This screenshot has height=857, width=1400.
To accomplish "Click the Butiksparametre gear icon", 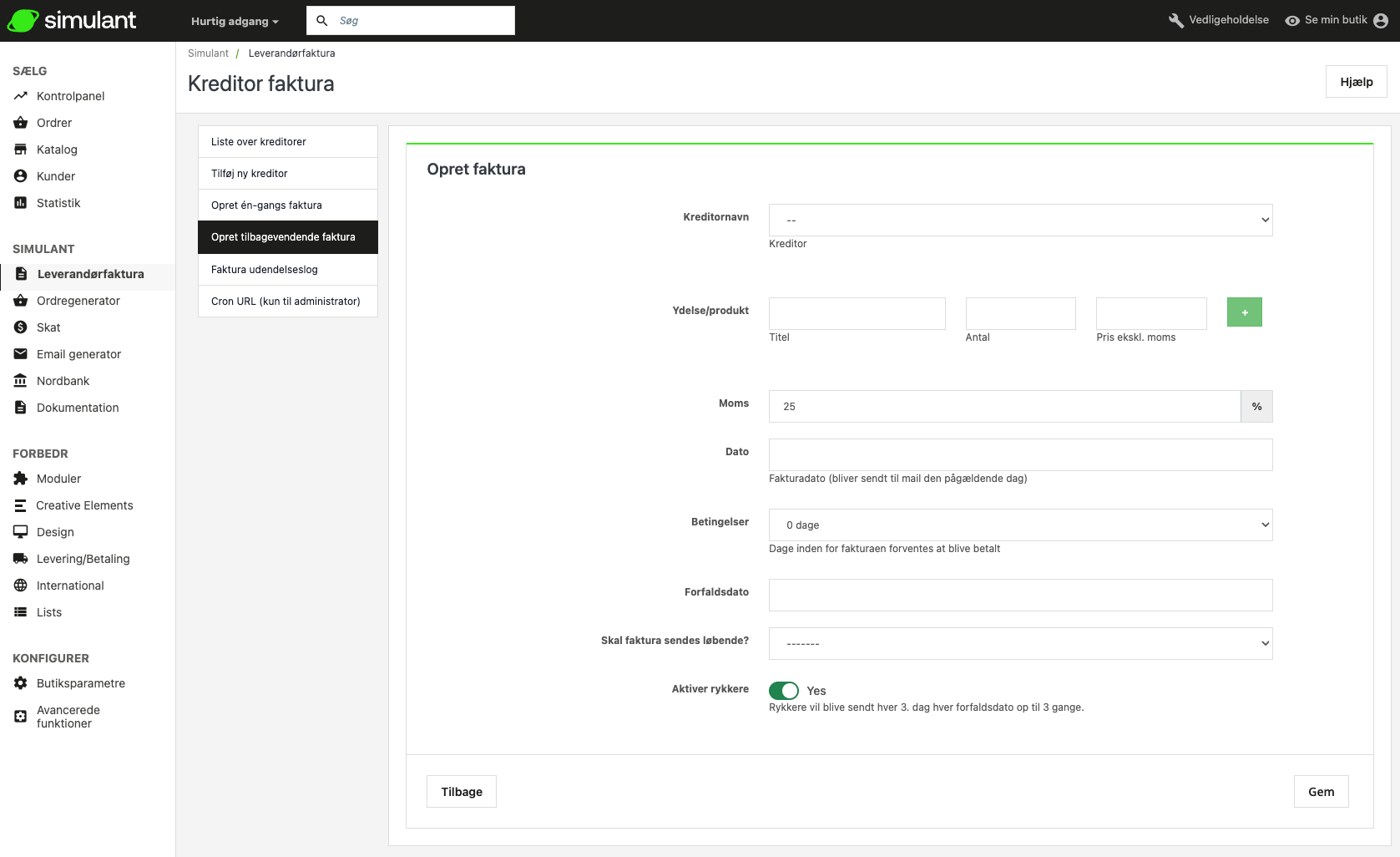I will click(x=20, y=683).
